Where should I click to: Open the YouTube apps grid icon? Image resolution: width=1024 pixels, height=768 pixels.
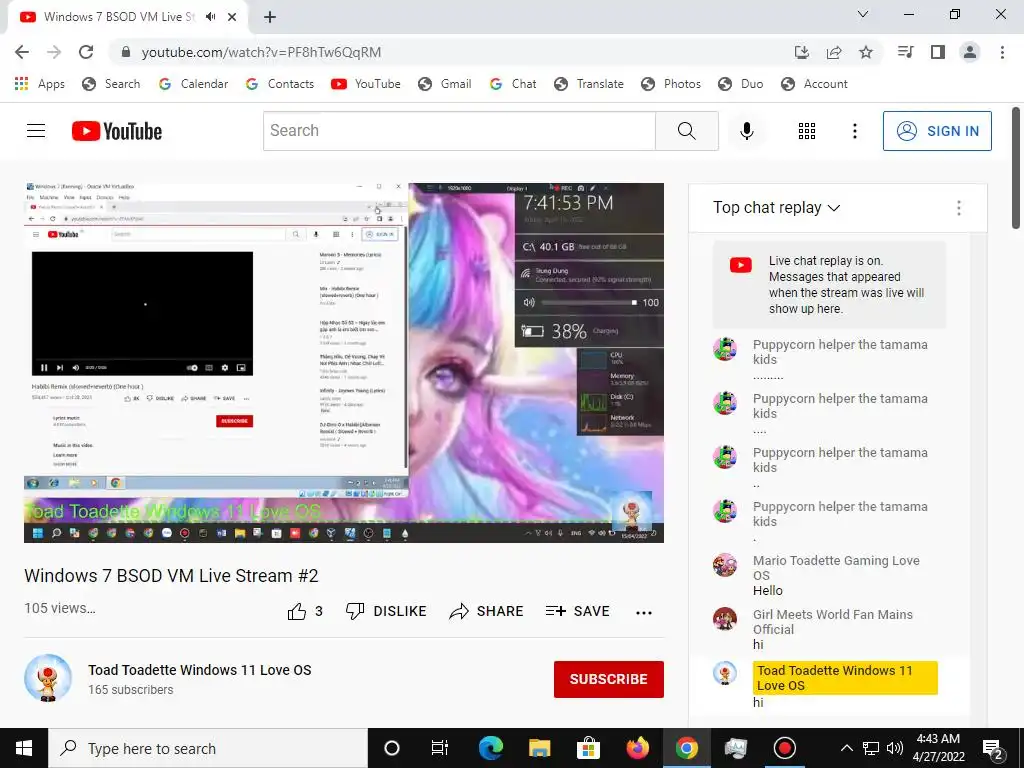tap(807, 131)
